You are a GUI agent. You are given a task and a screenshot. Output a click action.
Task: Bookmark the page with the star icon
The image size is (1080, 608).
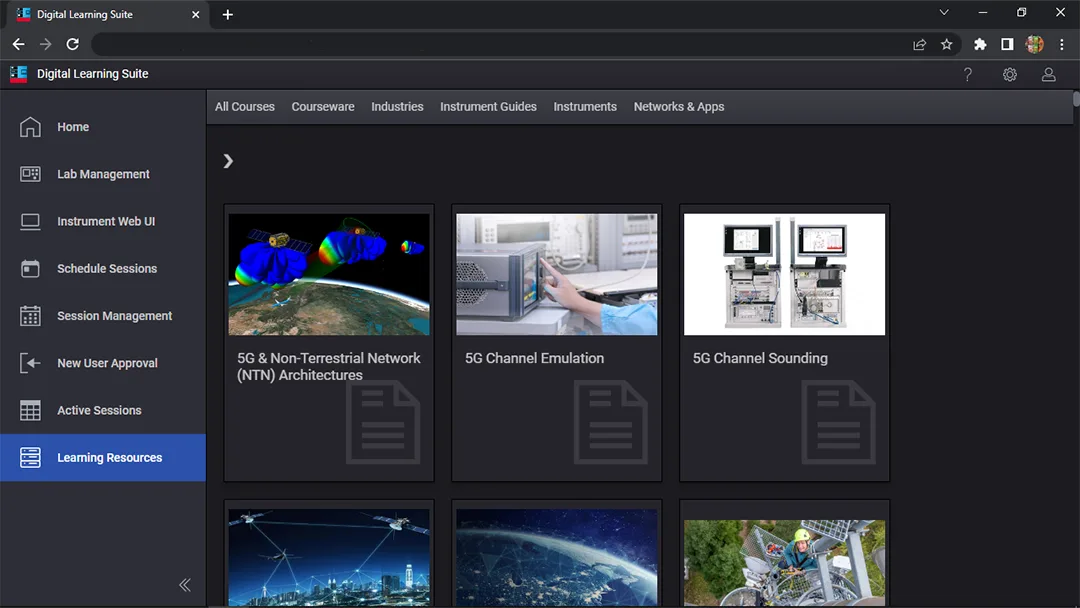pos(946,44)
